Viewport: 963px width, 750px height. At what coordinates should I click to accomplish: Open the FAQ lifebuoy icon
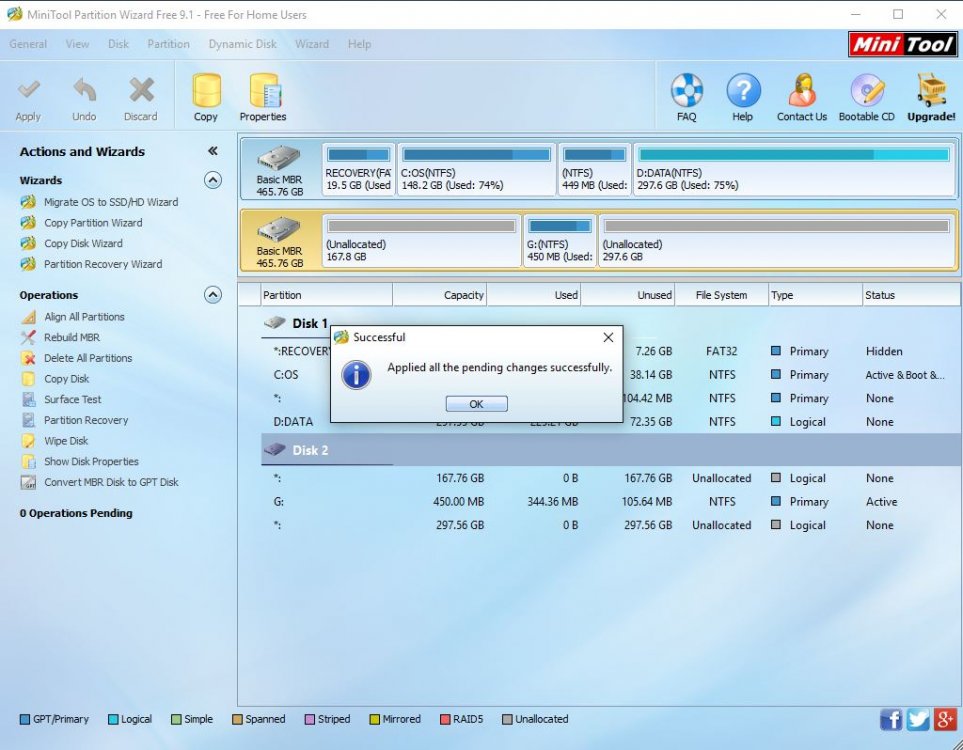click(x=686, y=92)
